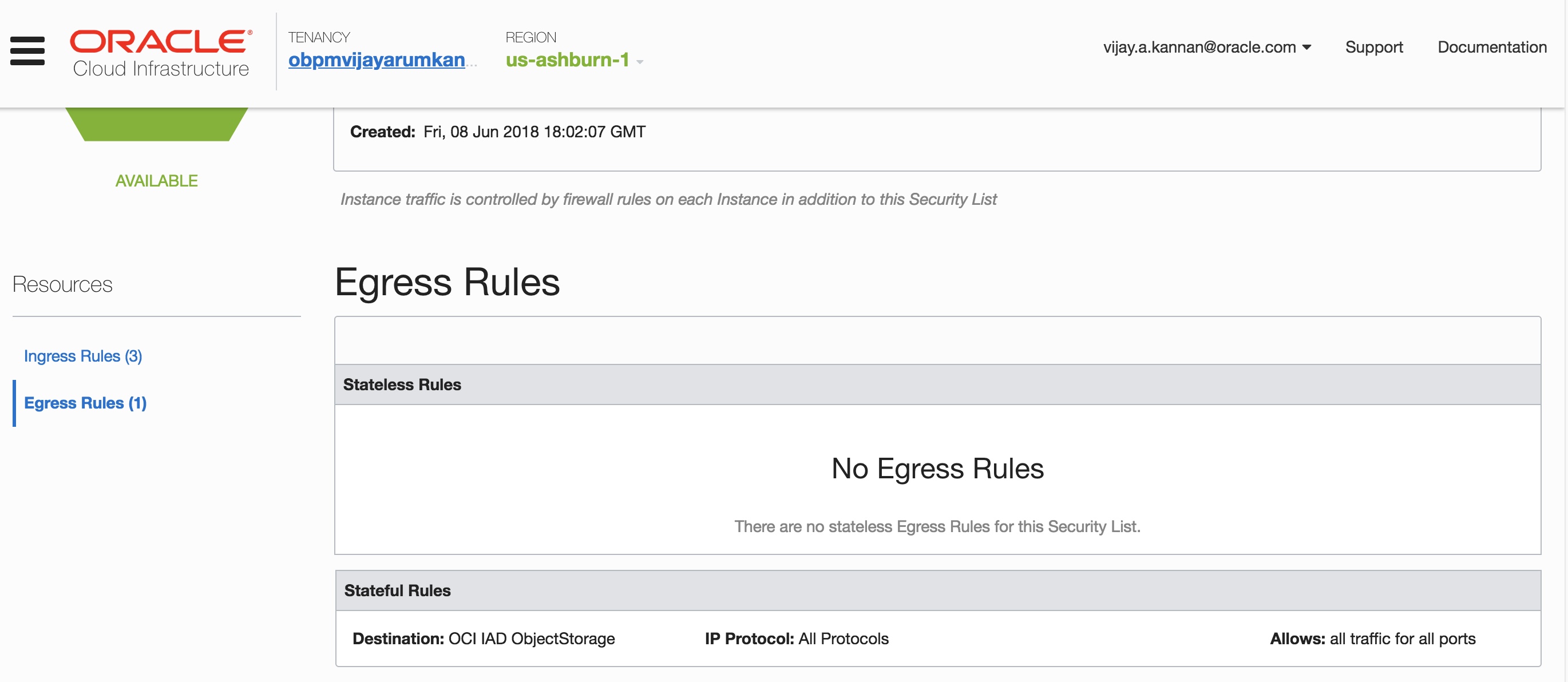Click the Stateful Rules section header
The height and width of the screenshot is (682, 1568).
(397, 590)
